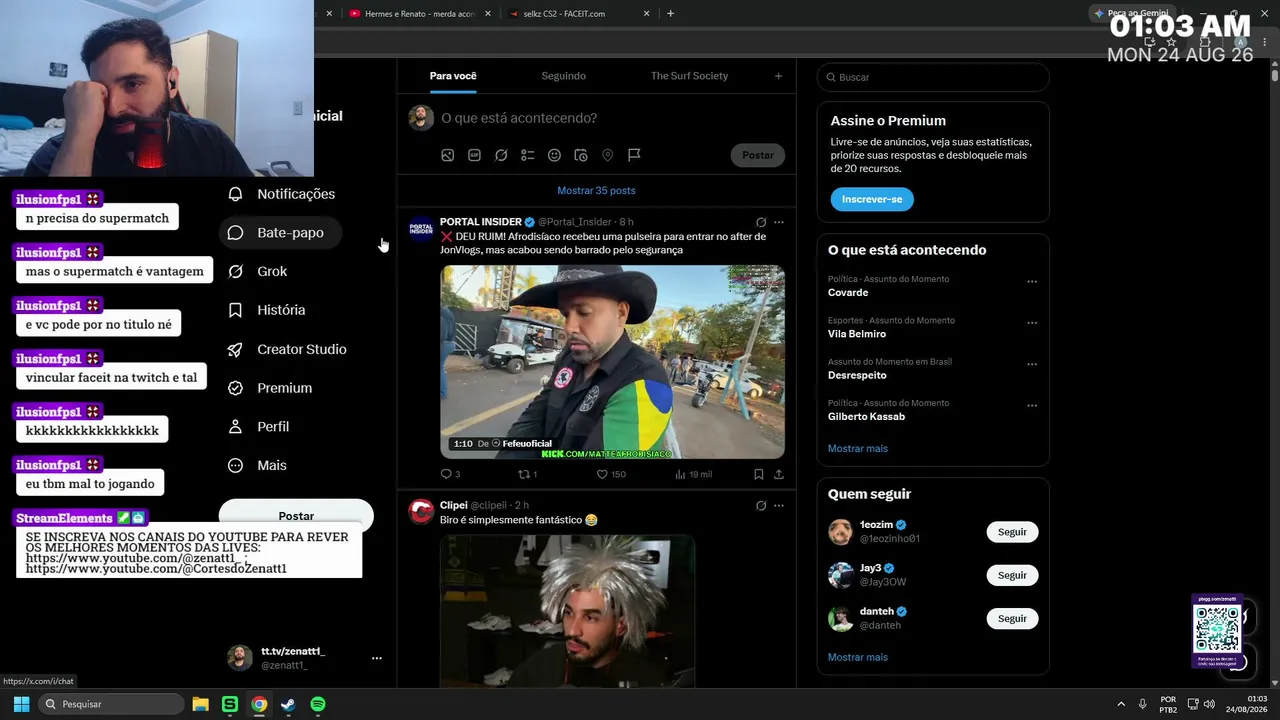Viewport: 1280px width, 720px height.
Task: Add media image to the post
Action: [x=448, y=155]
